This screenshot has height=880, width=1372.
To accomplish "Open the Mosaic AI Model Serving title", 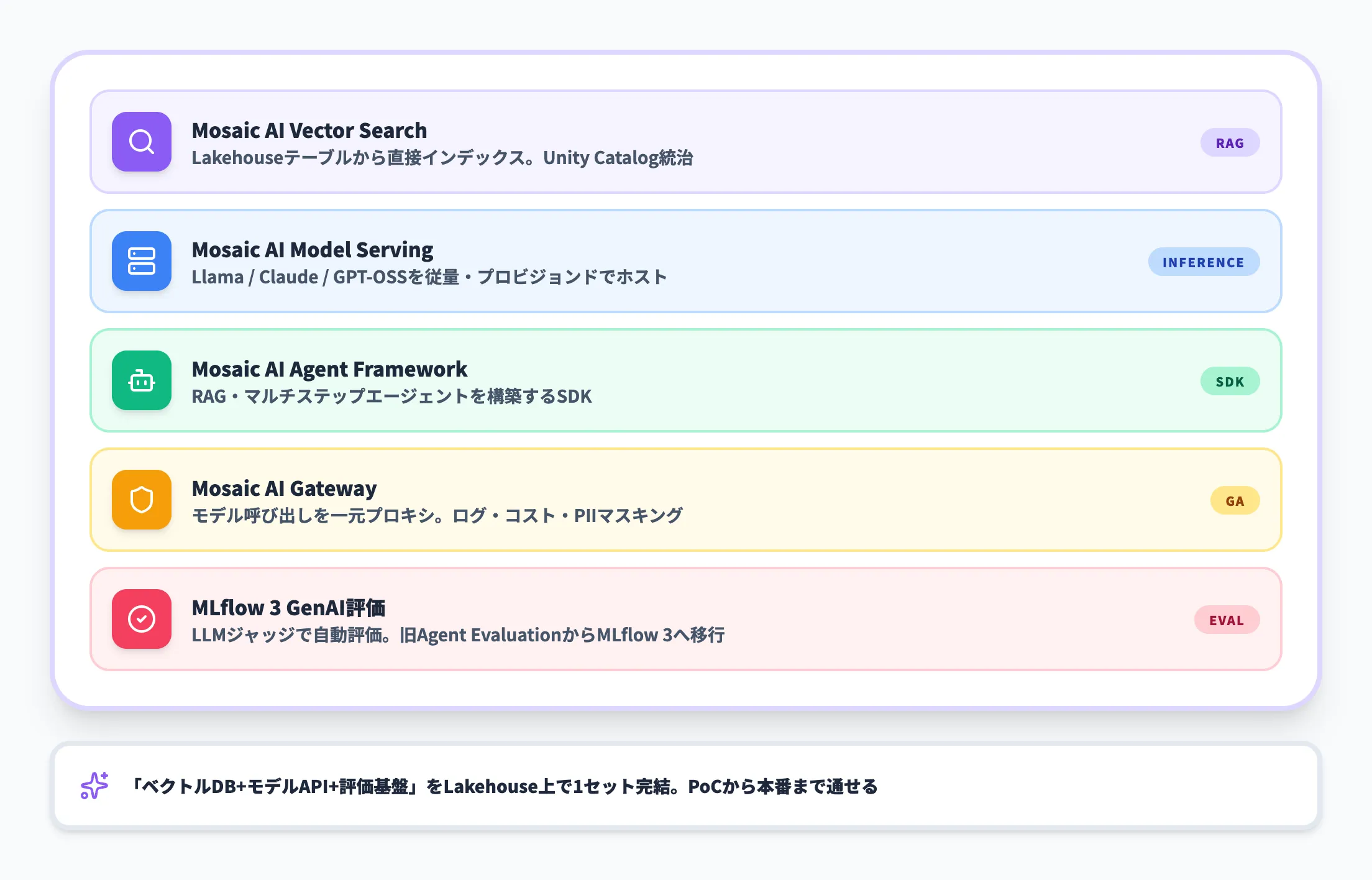I will click(313, 250).
